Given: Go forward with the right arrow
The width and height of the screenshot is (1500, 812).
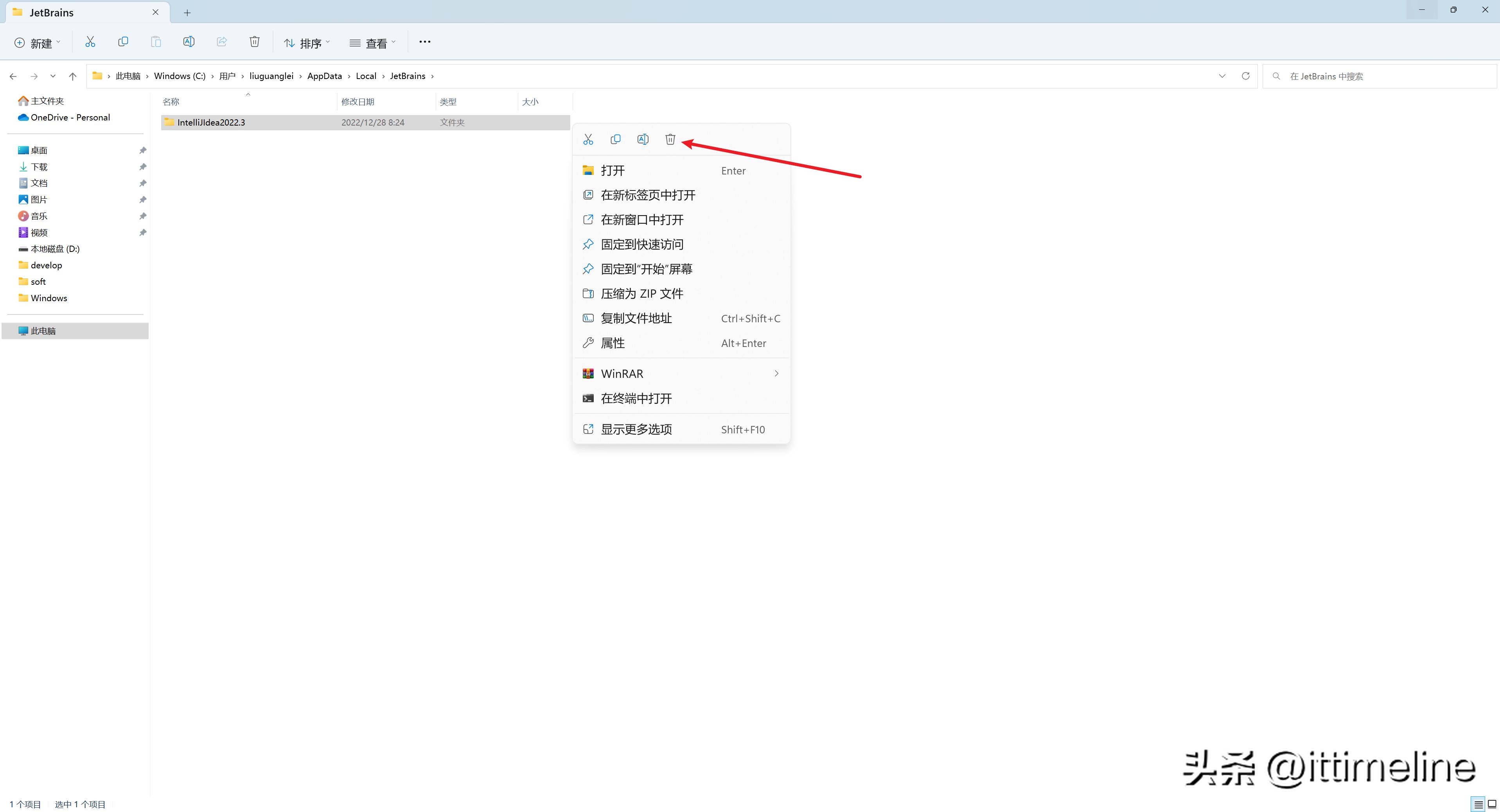Looking at the screenshot, I should click(34, 76).
